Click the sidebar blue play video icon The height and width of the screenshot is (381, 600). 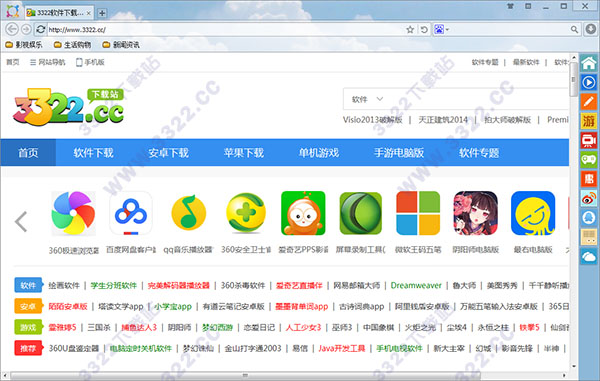(x=589, y=82)
